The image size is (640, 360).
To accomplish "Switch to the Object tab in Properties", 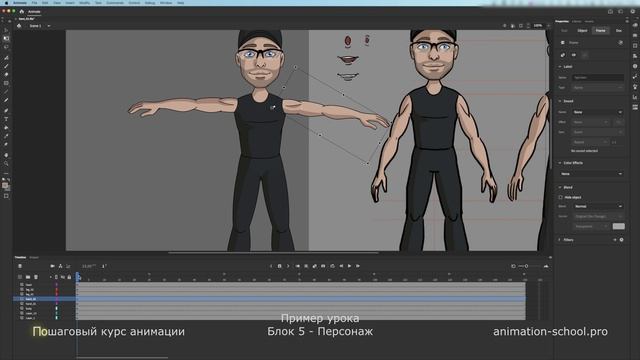I will (x=582, y=31).
